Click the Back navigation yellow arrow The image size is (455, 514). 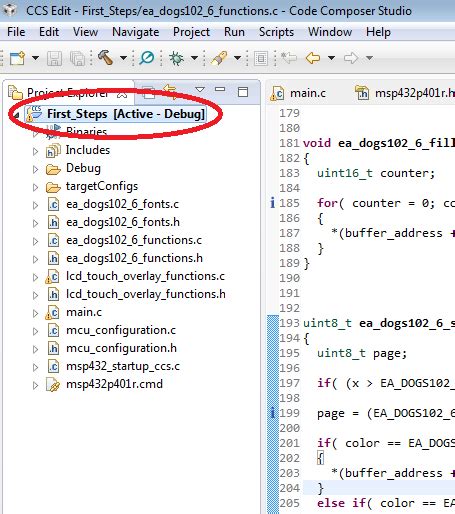313,58
